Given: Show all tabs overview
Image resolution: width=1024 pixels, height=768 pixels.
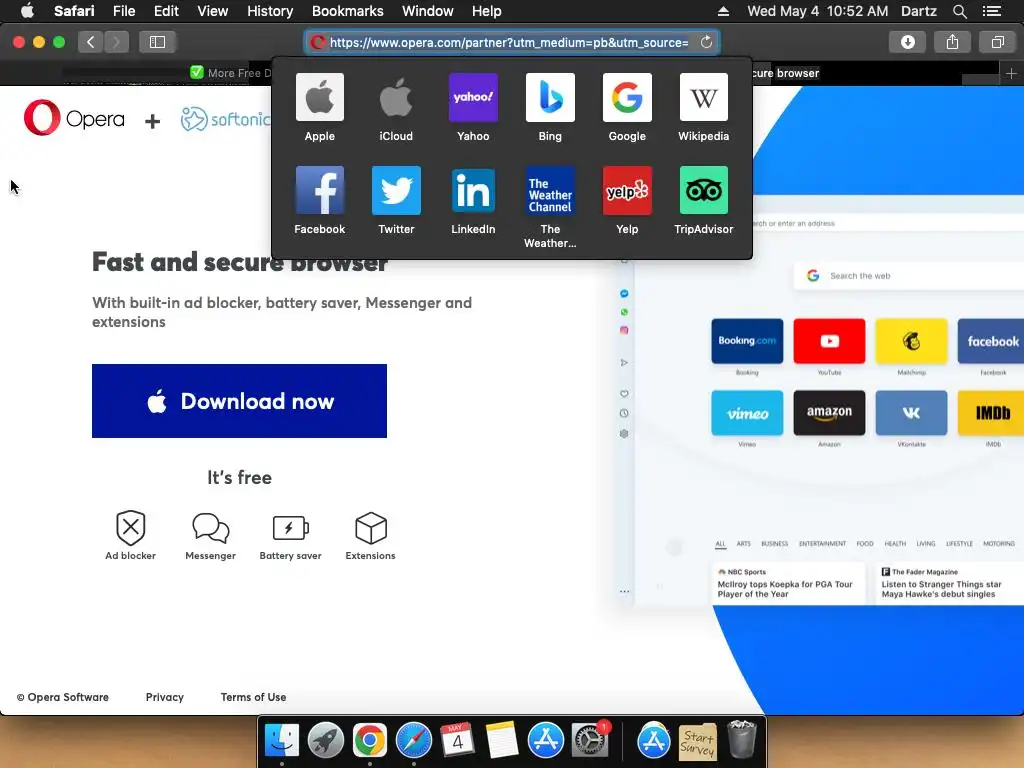Looking at the screenshot, I should (x=997, y=42).
